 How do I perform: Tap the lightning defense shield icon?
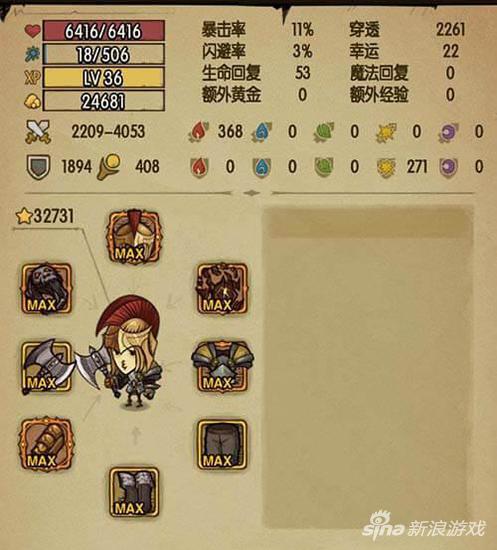pyautogui.click(x=386, y=167)
